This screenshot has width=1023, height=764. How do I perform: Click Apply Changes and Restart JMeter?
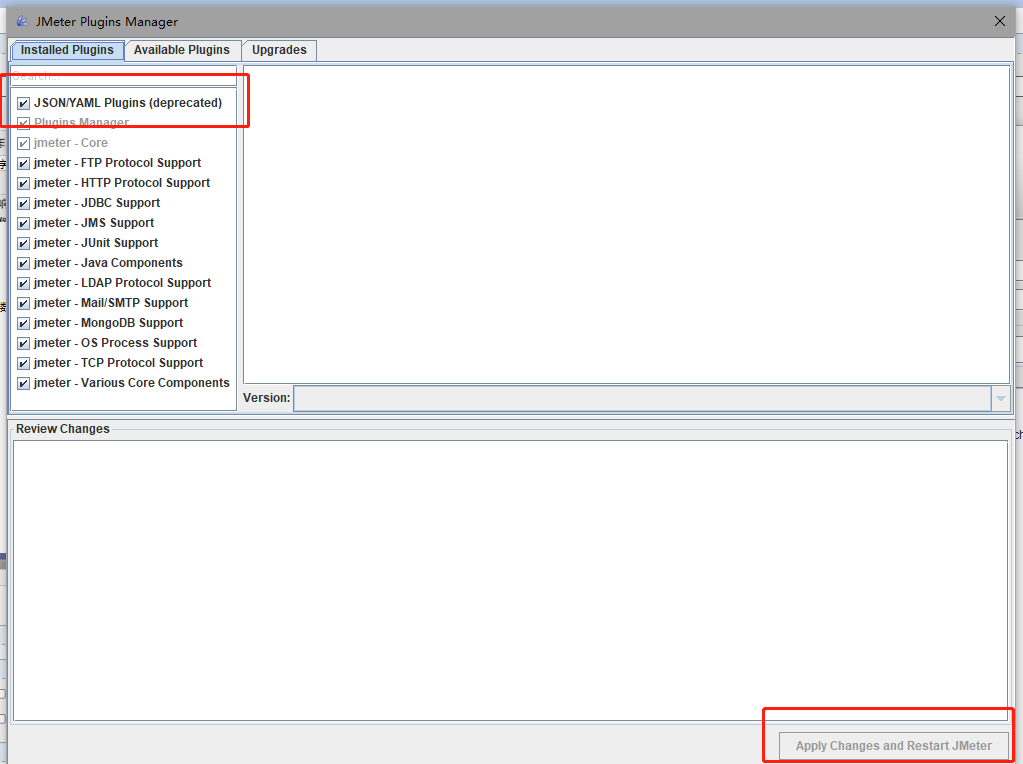point(893,746)
